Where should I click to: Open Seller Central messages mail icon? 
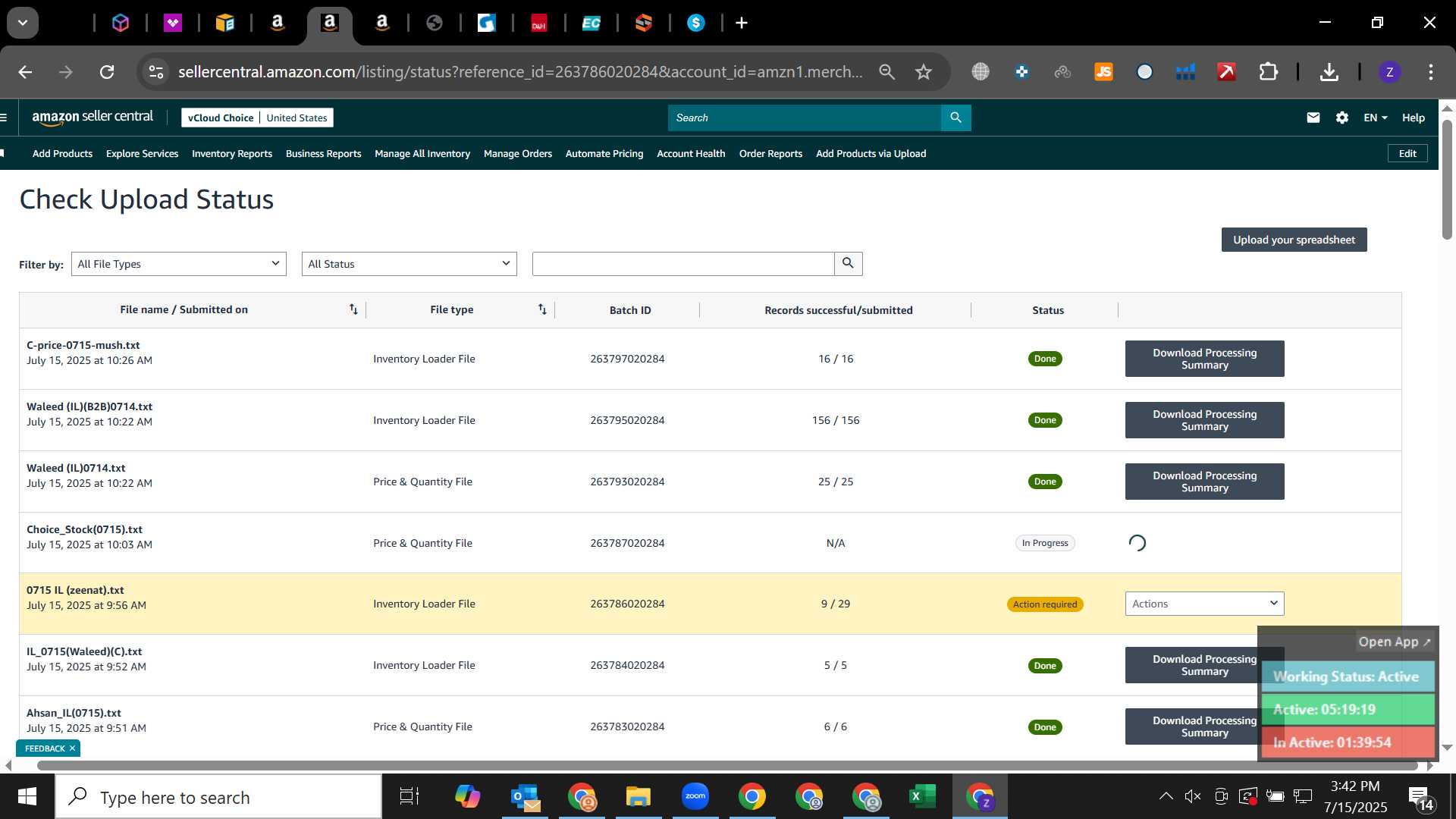(1313, 118)
